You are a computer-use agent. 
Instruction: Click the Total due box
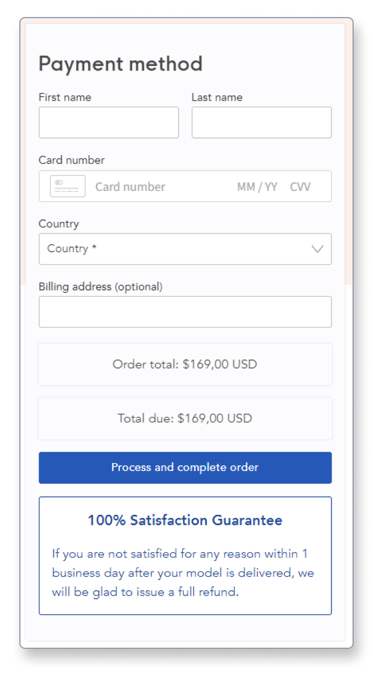[185, 418]
